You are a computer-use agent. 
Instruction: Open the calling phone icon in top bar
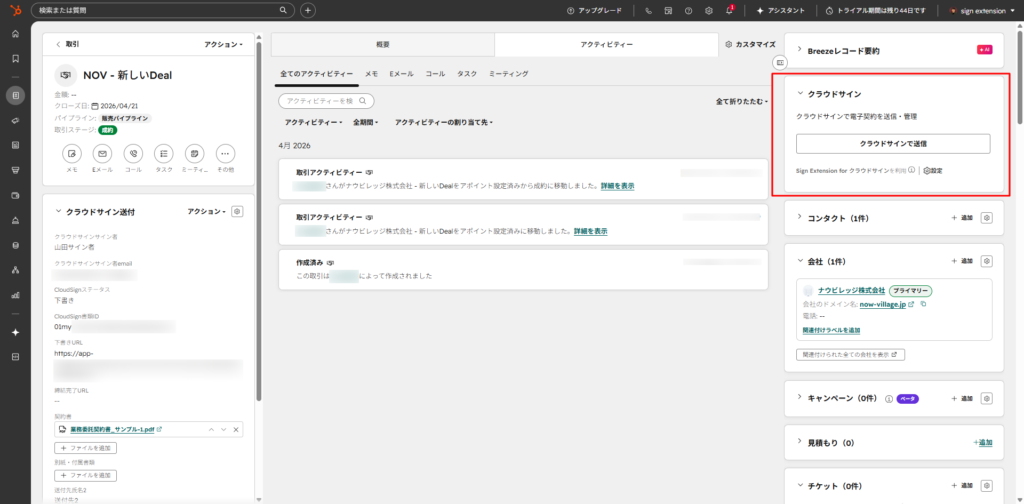click(x=648, y=10)
